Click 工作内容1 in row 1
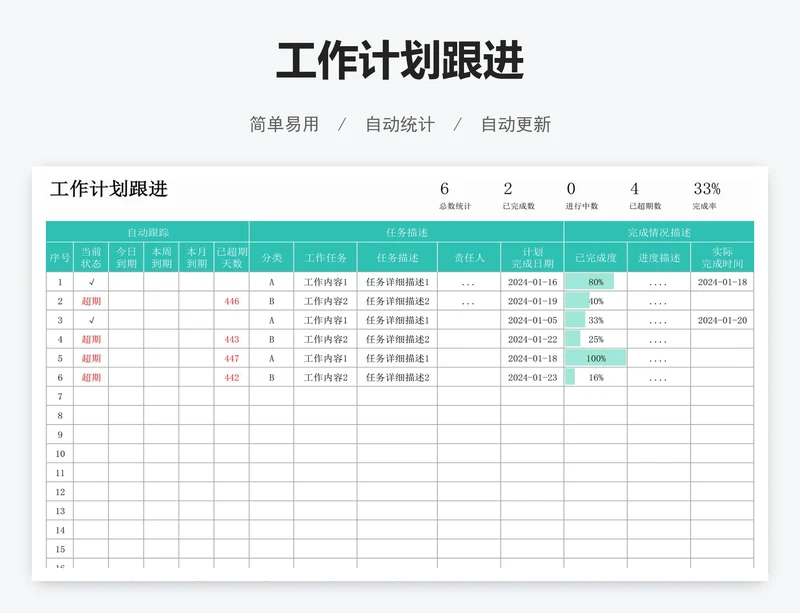This screenshot has width=800, height=613. 326,282
